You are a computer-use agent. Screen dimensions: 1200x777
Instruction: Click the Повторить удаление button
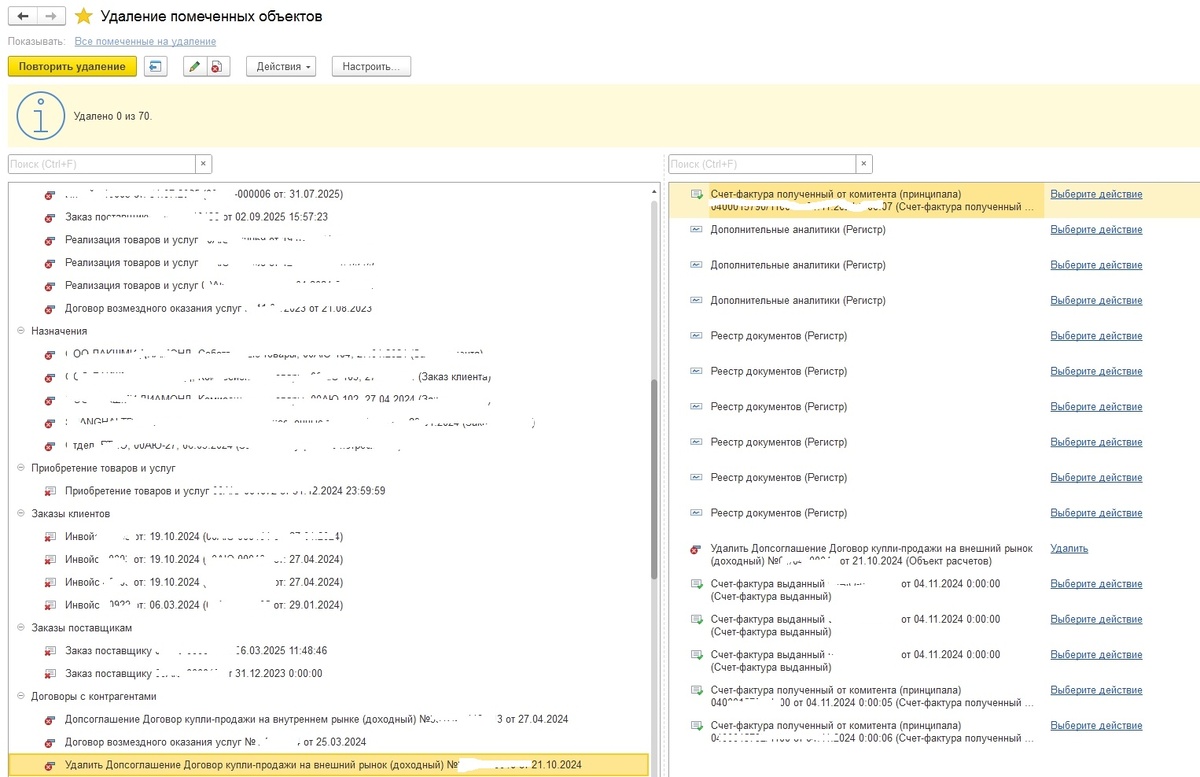point(72,67)
